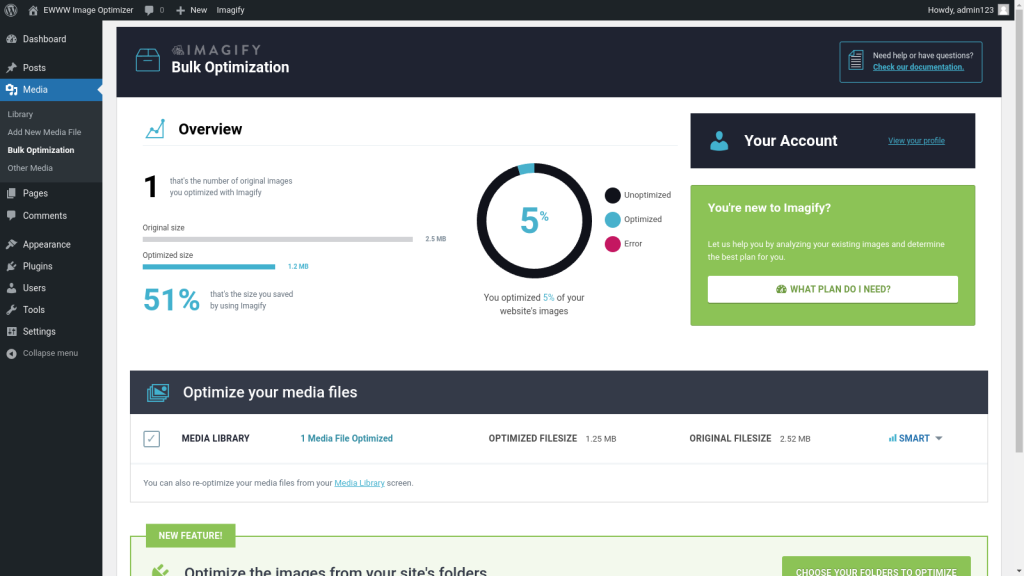Image resolution: width=1024 pixels, height=576 pixels.
Task: Click the Dashboard gauge icon in sidebar
Action: tap(11, 39)
